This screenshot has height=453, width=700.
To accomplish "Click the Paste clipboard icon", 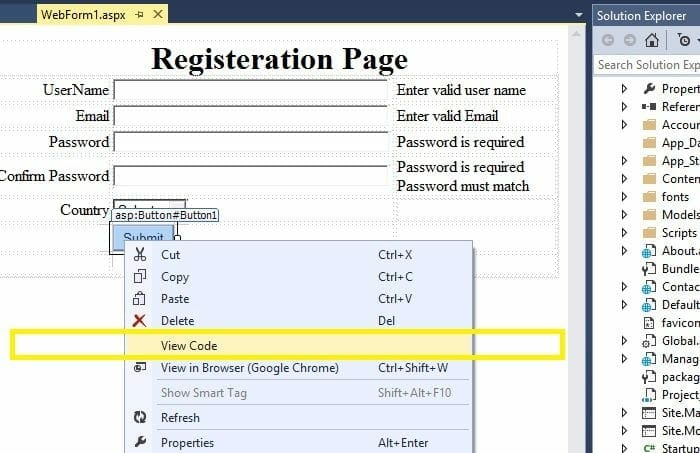I will tap(140, 299).
